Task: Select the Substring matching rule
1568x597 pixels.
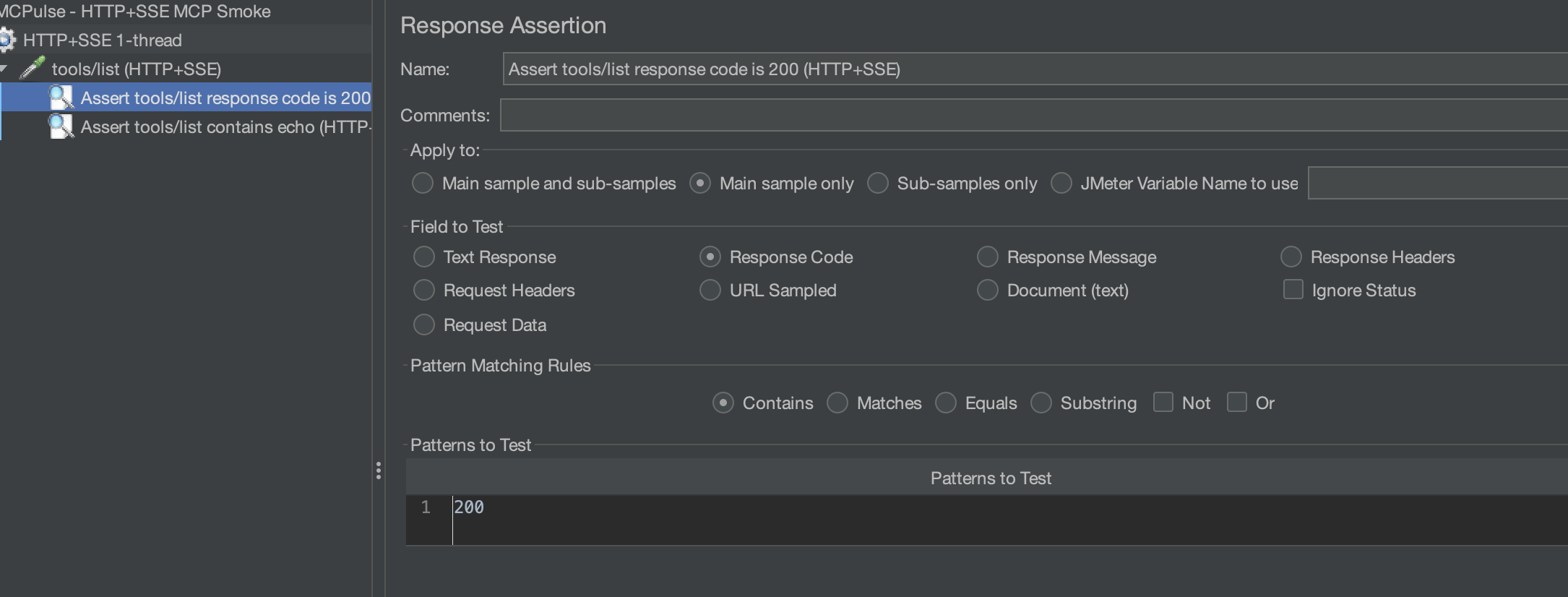Action: pyautogui.click(x=1041, y=403)
